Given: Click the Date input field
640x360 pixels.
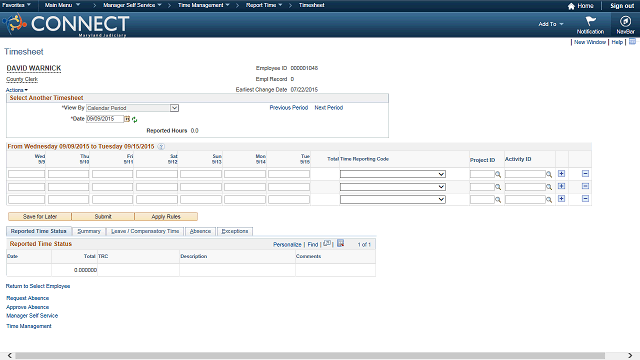Looking at the screenshot, I should (105, 119).
